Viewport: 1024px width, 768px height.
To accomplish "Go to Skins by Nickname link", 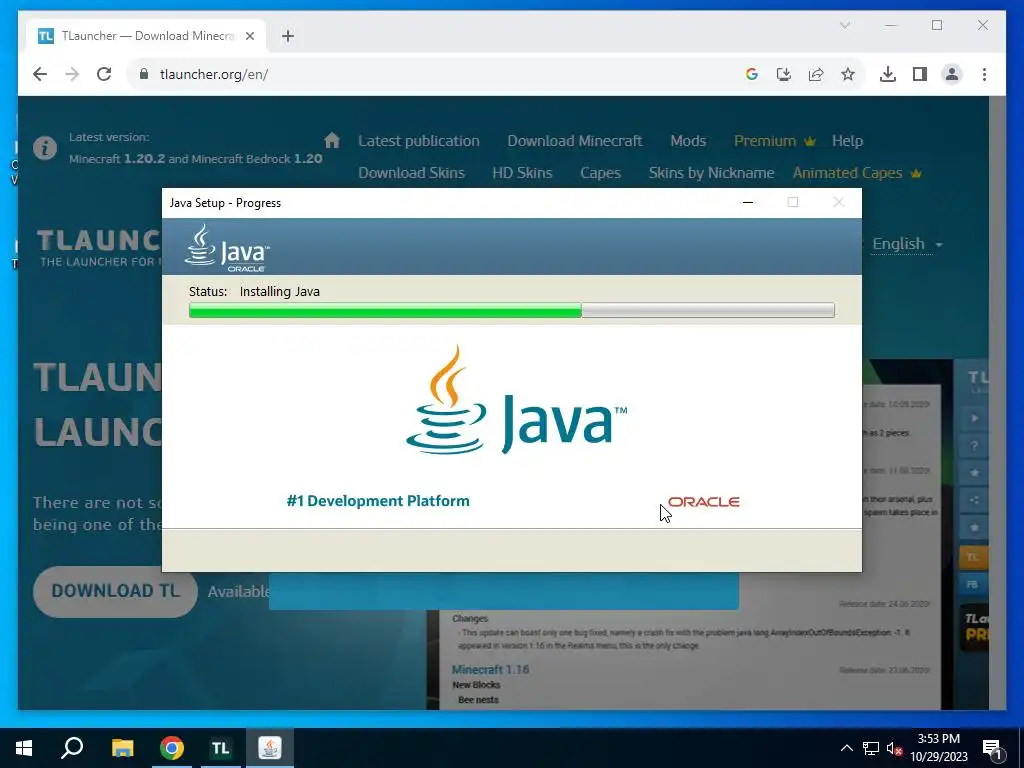I will click(711, 173).
